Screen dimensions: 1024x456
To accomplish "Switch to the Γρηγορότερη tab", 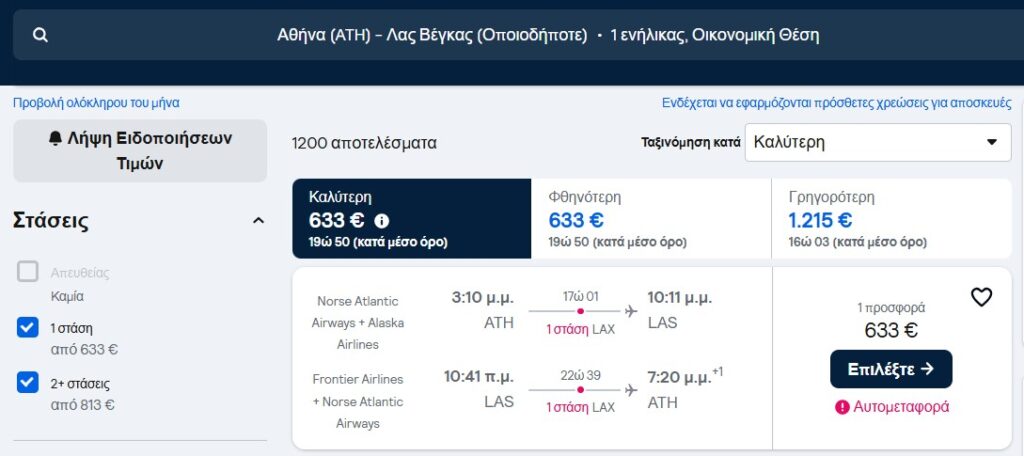I will point(891,219).
